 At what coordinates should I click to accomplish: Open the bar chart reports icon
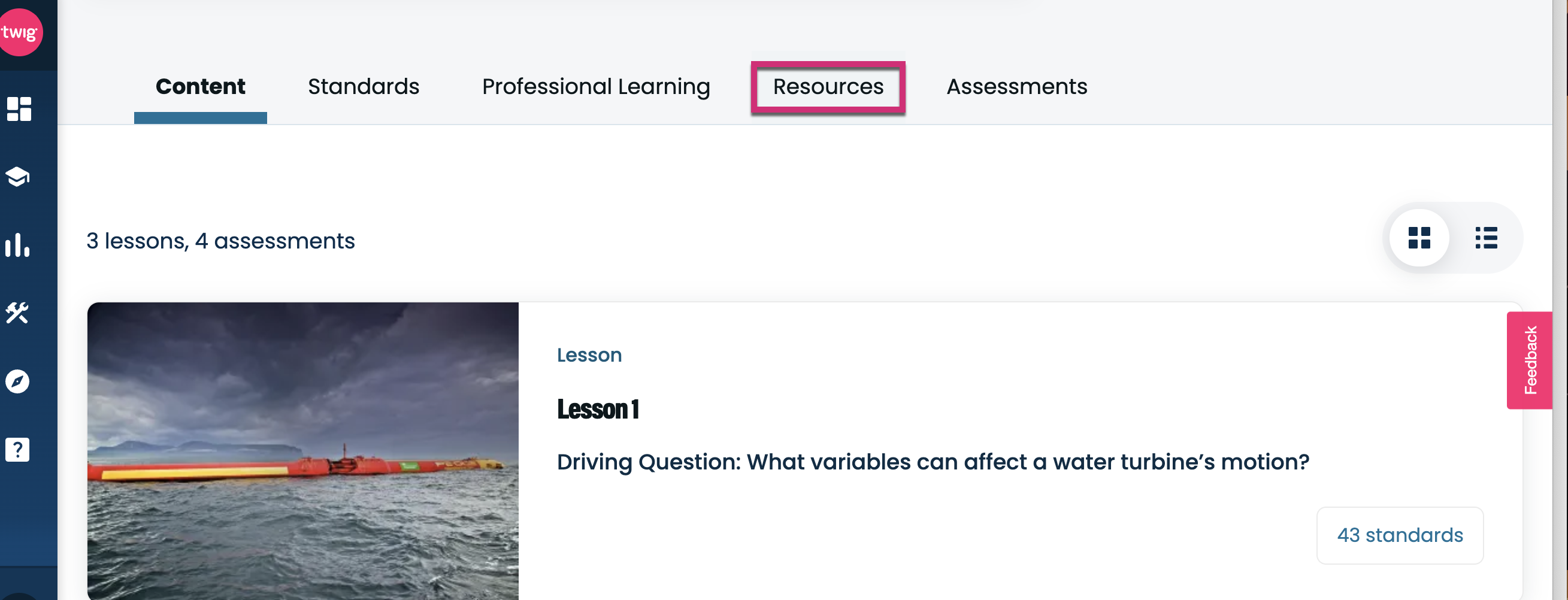(x=17, y=245)
